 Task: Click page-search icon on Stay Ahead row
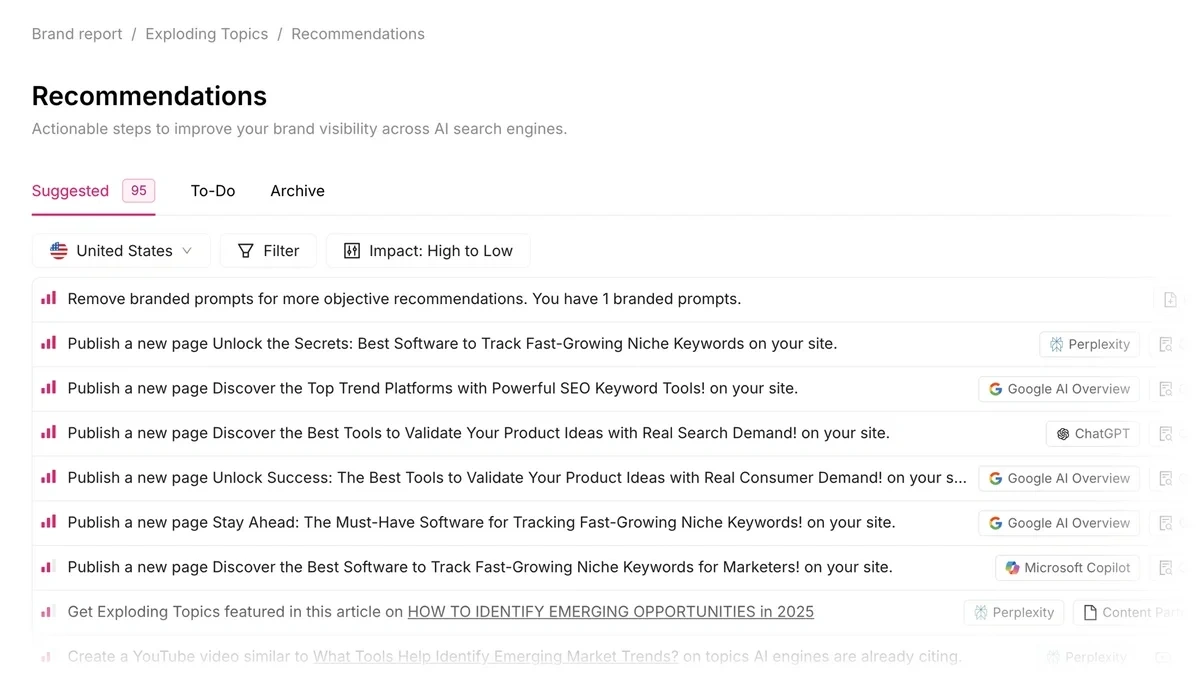point(1165,523)
